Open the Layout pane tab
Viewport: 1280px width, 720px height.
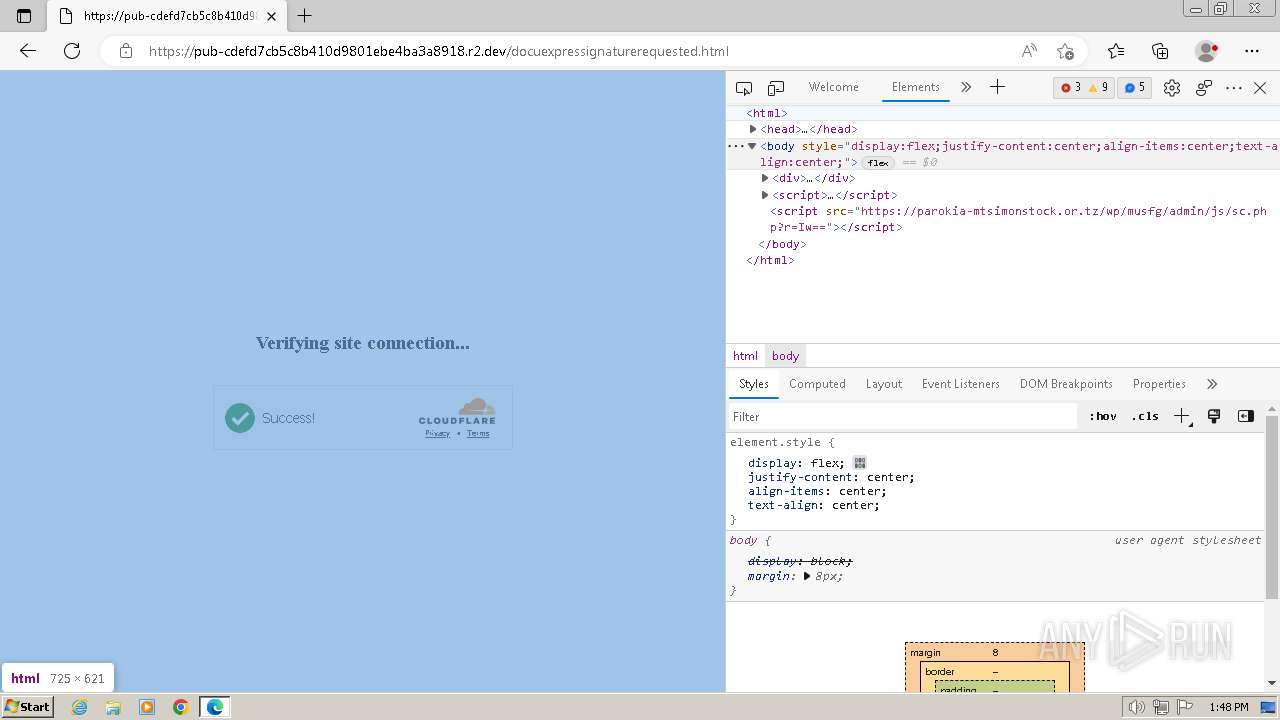884,384
